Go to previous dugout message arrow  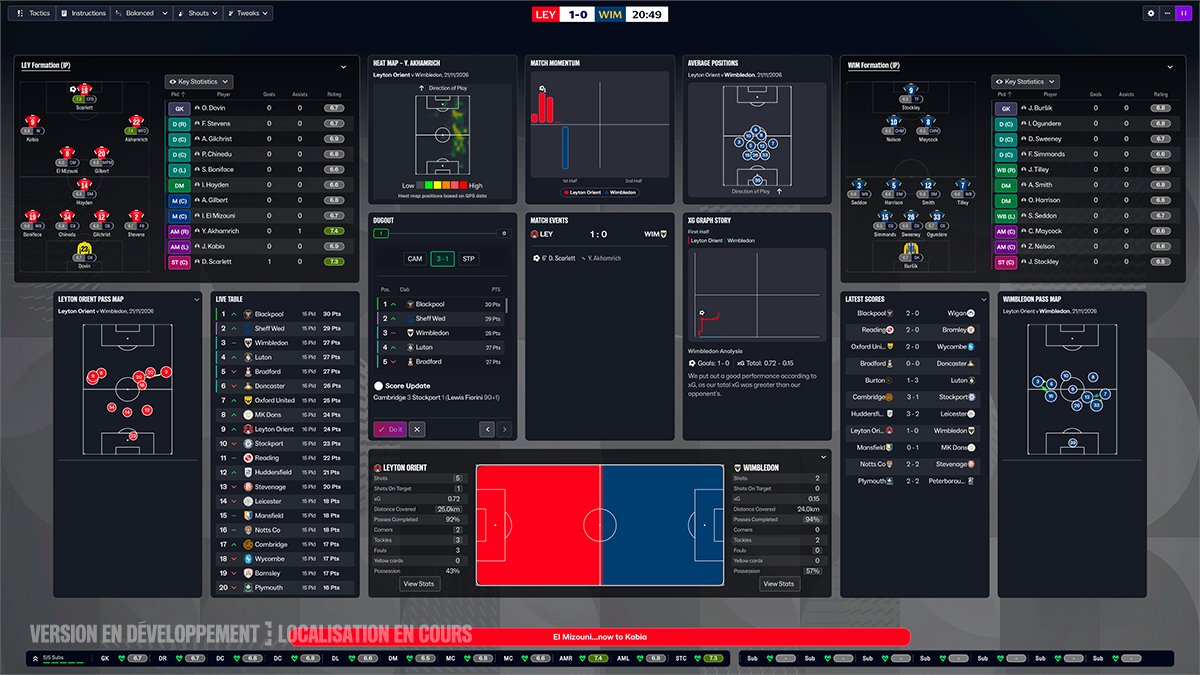[488, 429]
